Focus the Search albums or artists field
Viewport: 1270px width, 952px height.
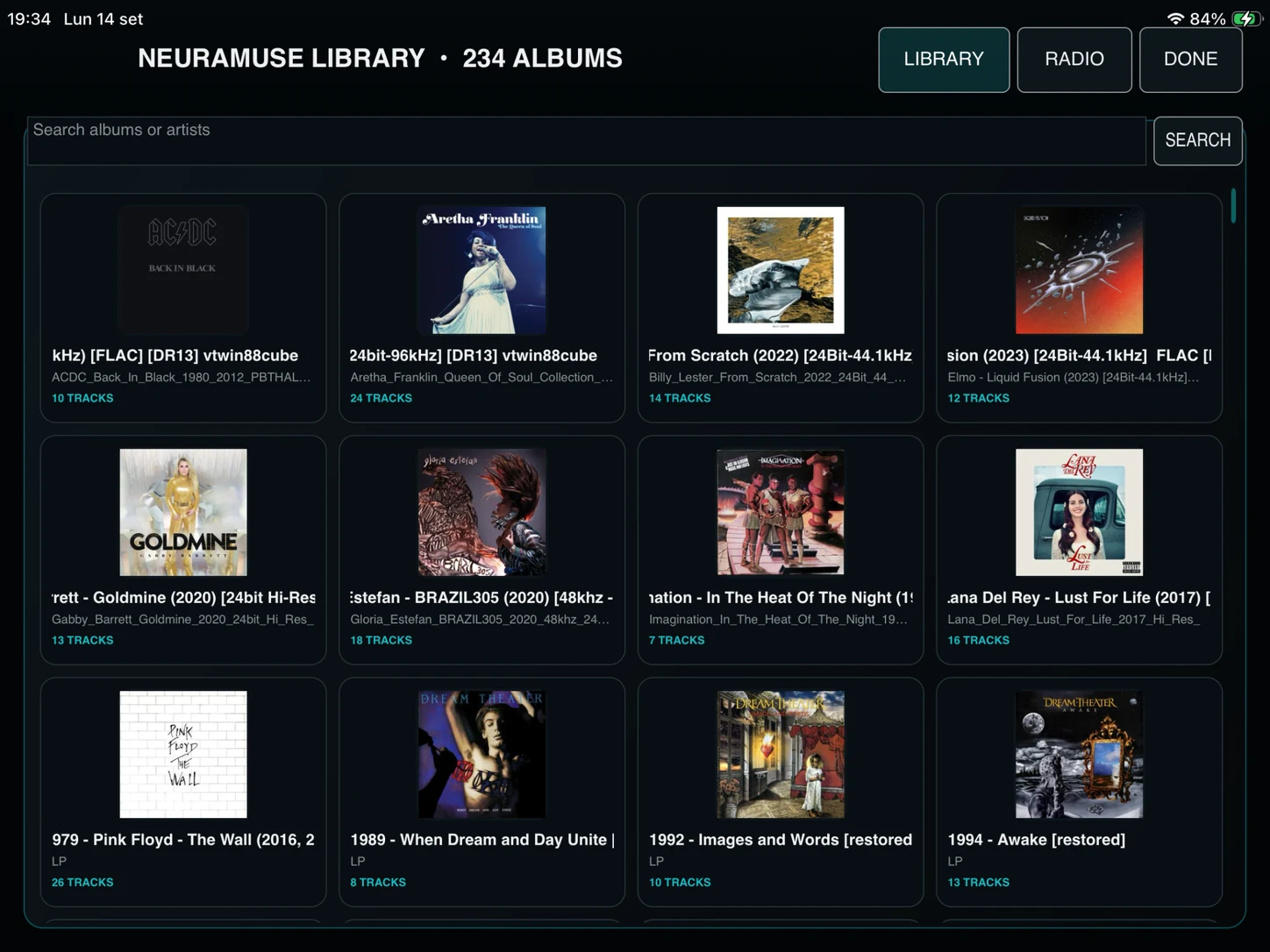point(586,140)
